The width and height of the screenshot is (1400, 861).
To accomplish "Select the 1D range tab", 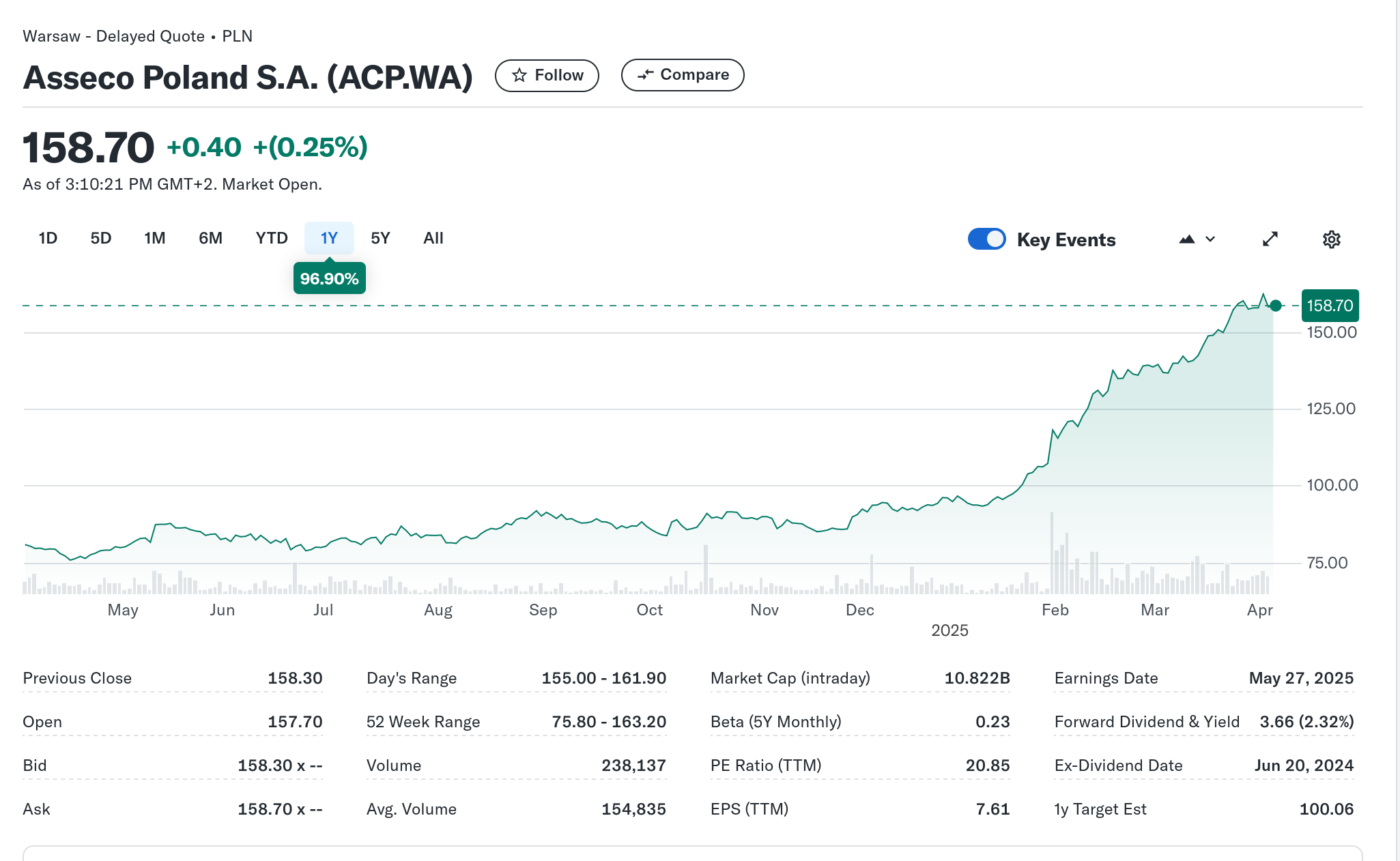I will click(48, 238).
